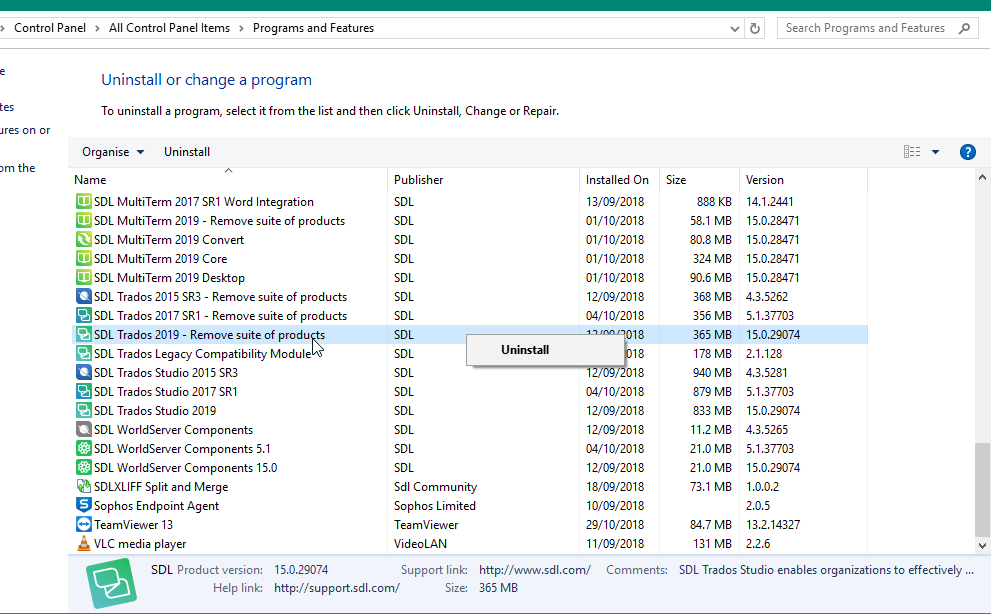991x614 pixels.
Task: Click the Sophos Limited publisher cell
Action: point(435,505)
